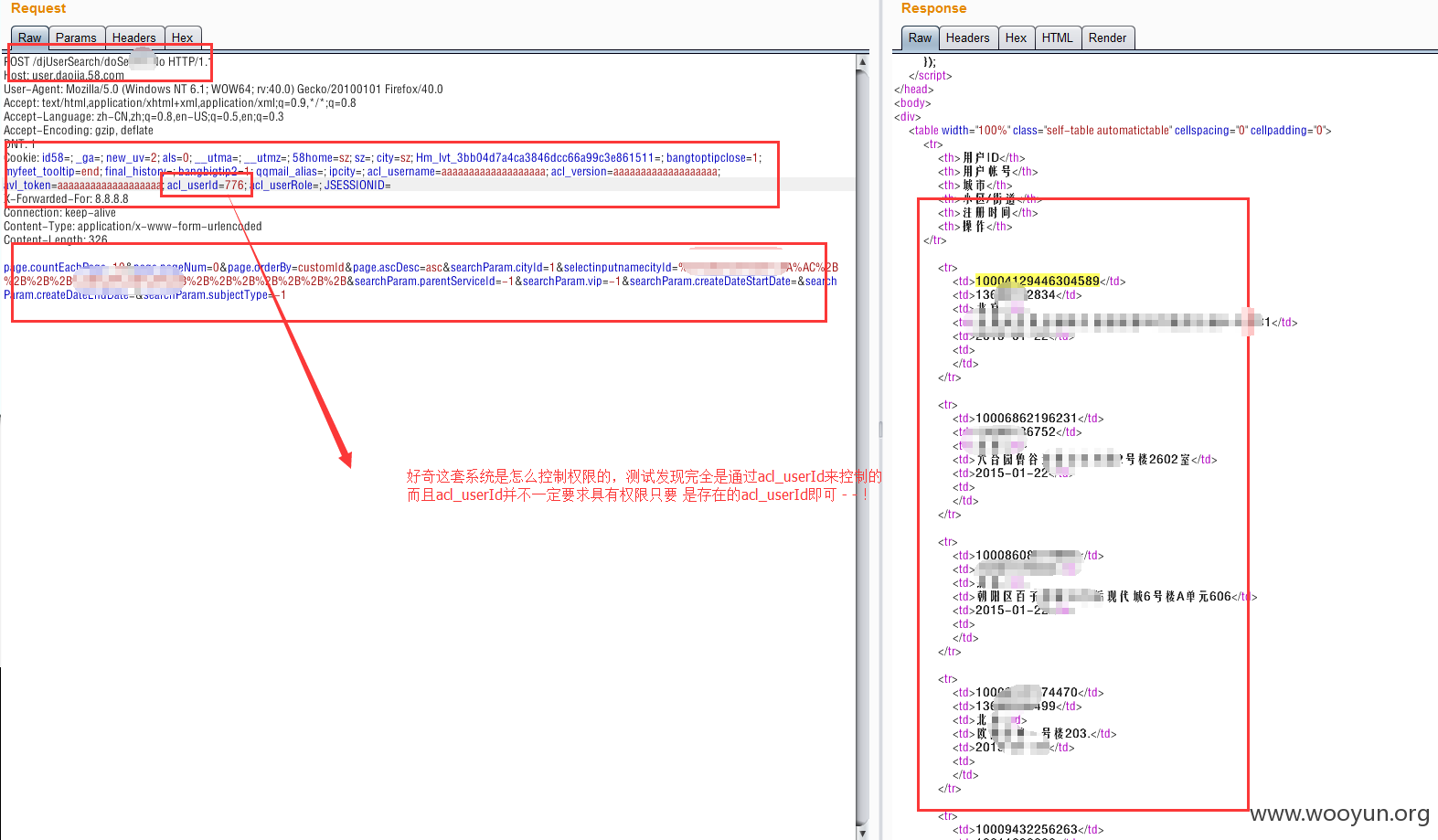Image resolution: width=1438 pixels, height=840 pixels.
Task: Click the request pane vertical scrollbar track
Action: pyautogui.click(x=862, y=448)
